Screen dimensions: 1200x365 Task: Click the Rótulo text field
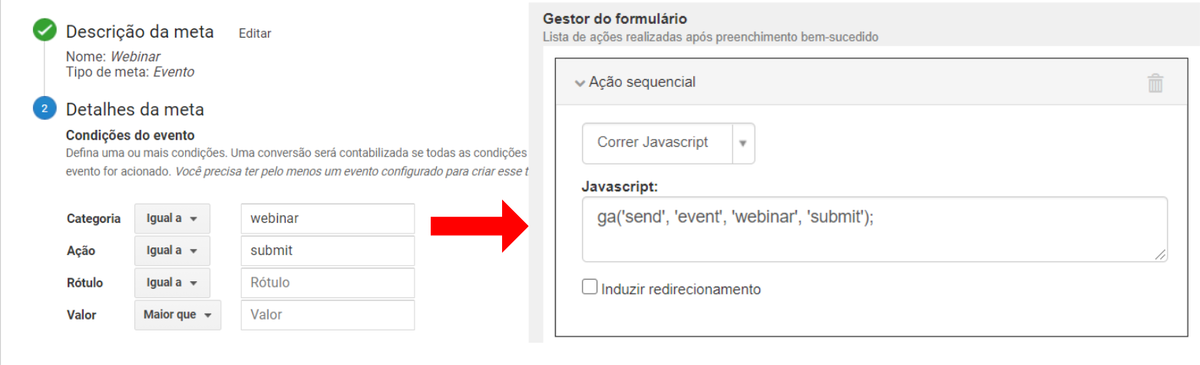(x=328, y=283)
